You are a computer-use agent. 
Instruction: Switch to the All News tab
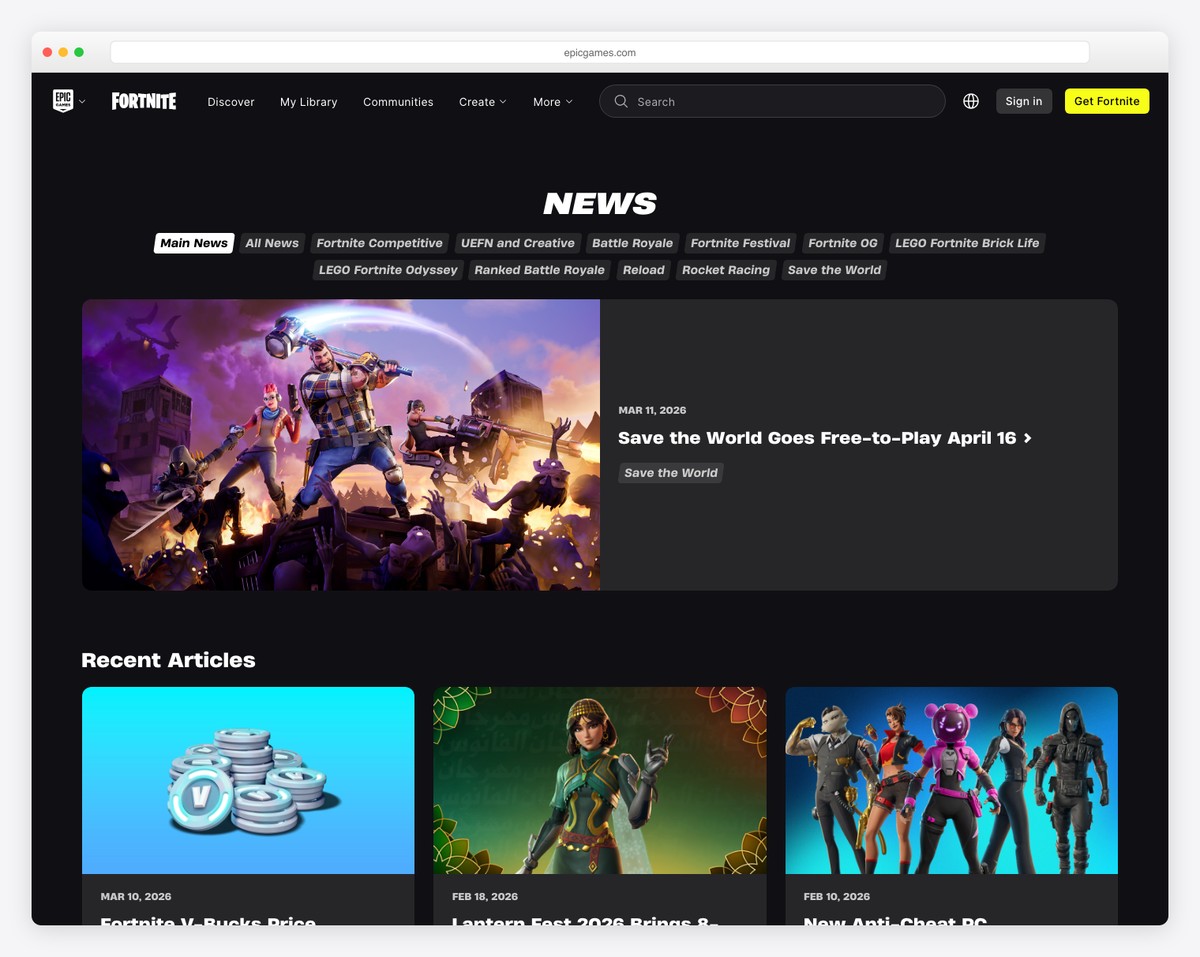pyautogui.click(x=271, y=242)
